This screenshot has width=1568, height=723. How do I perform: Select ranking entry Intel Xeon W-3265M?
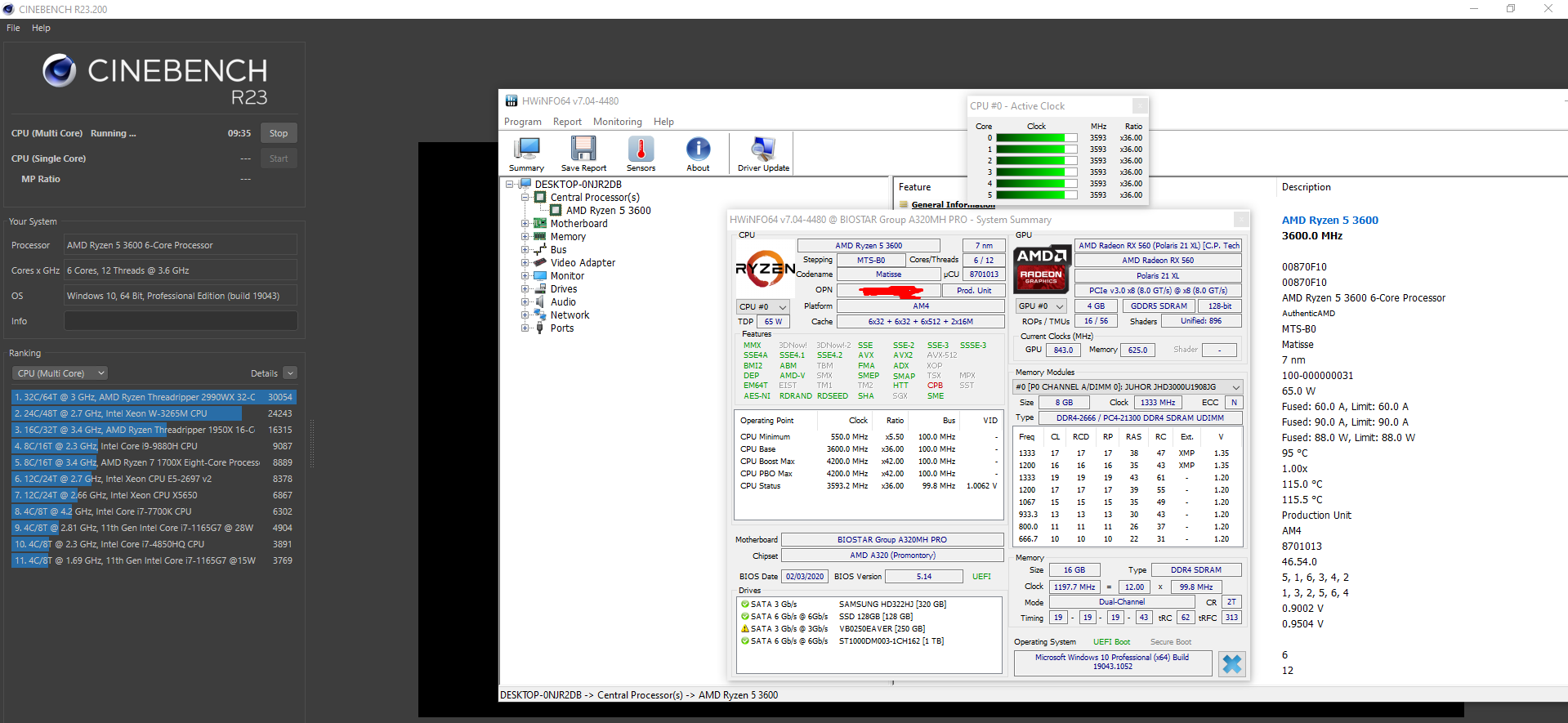[154, 413]
